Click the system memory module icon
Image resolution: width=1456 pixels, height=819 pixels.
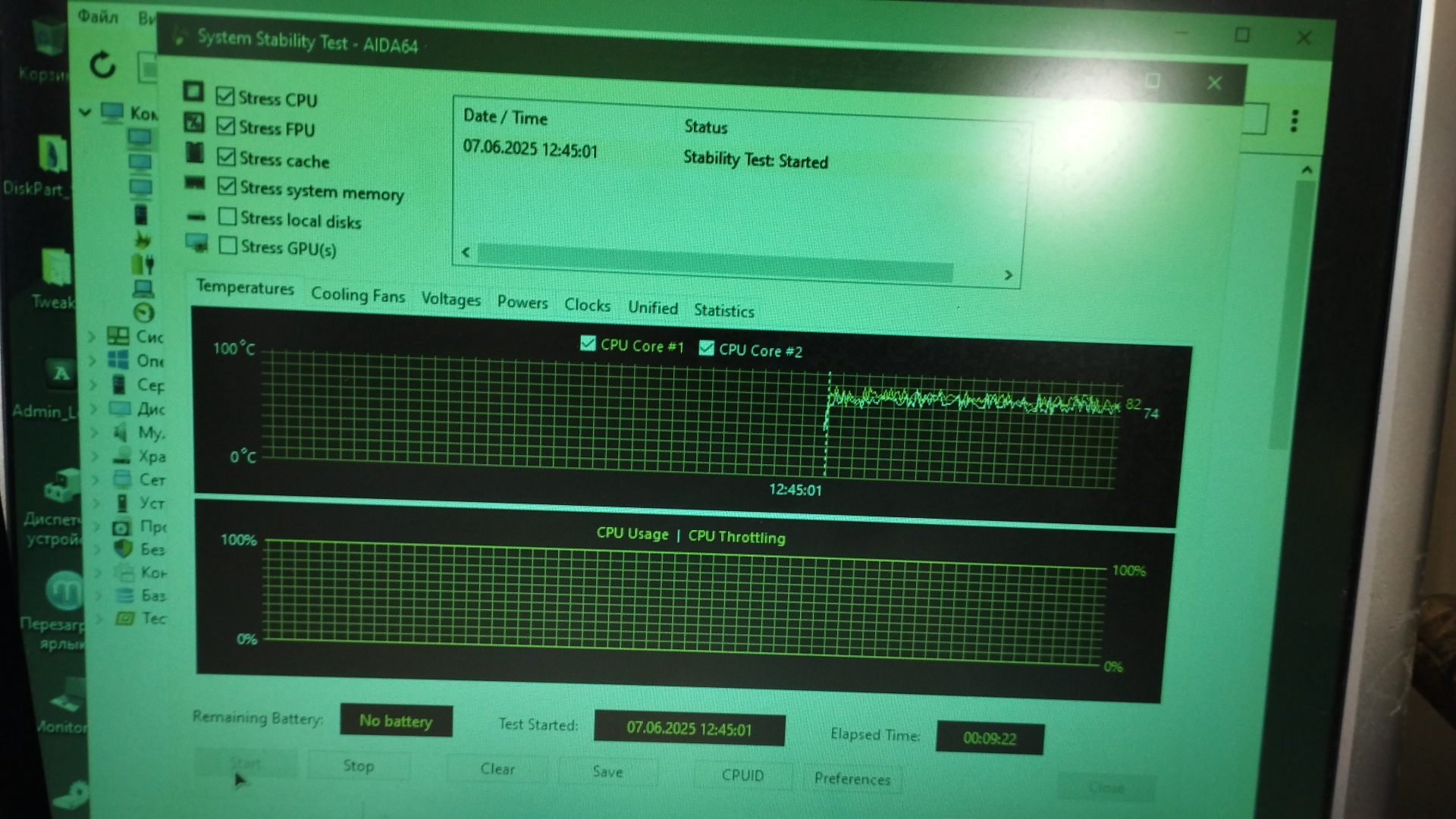tap(195, 183)
